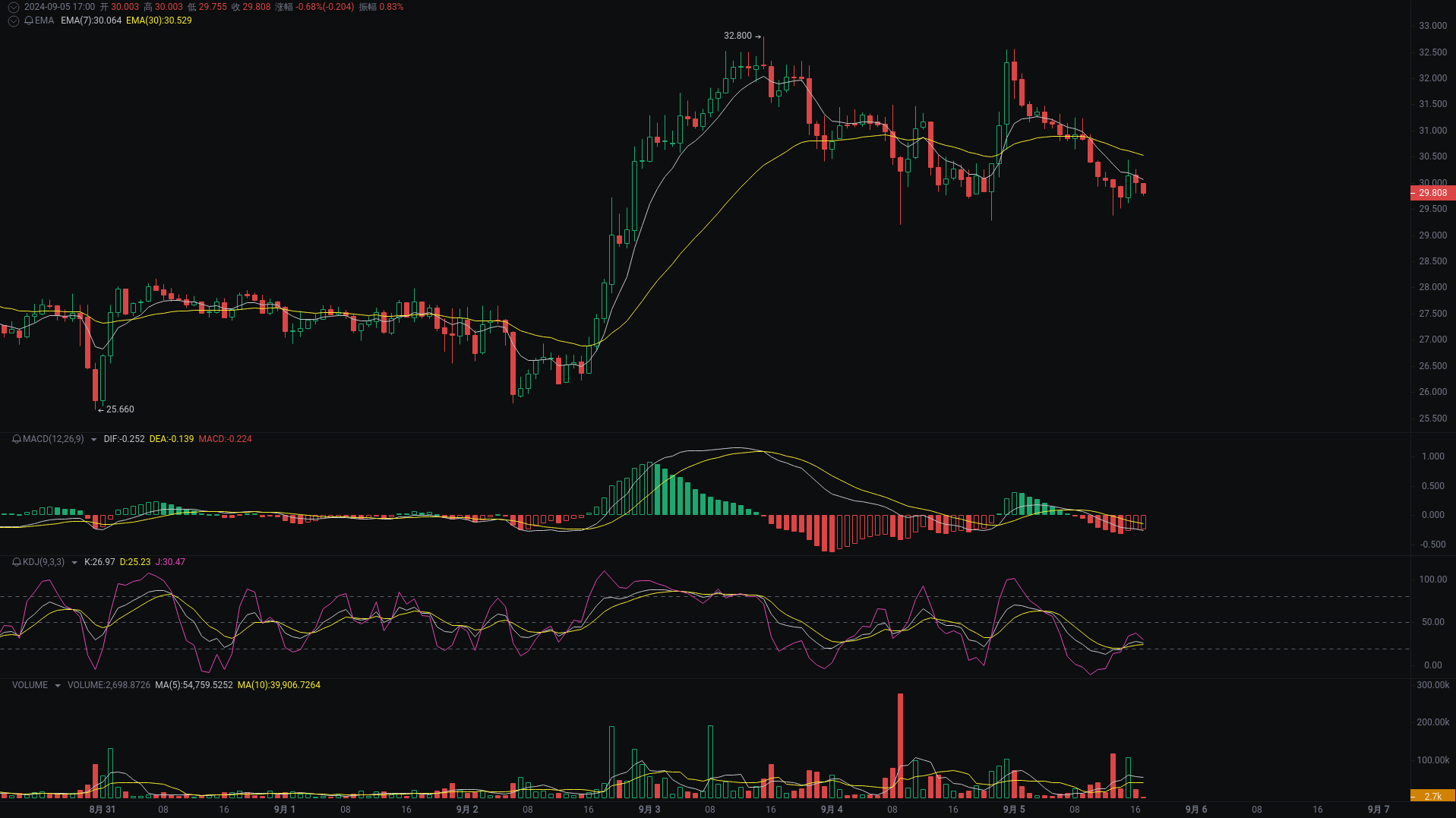
Task: Click the 8月31 date label on the axis
Action: point(103,810)
